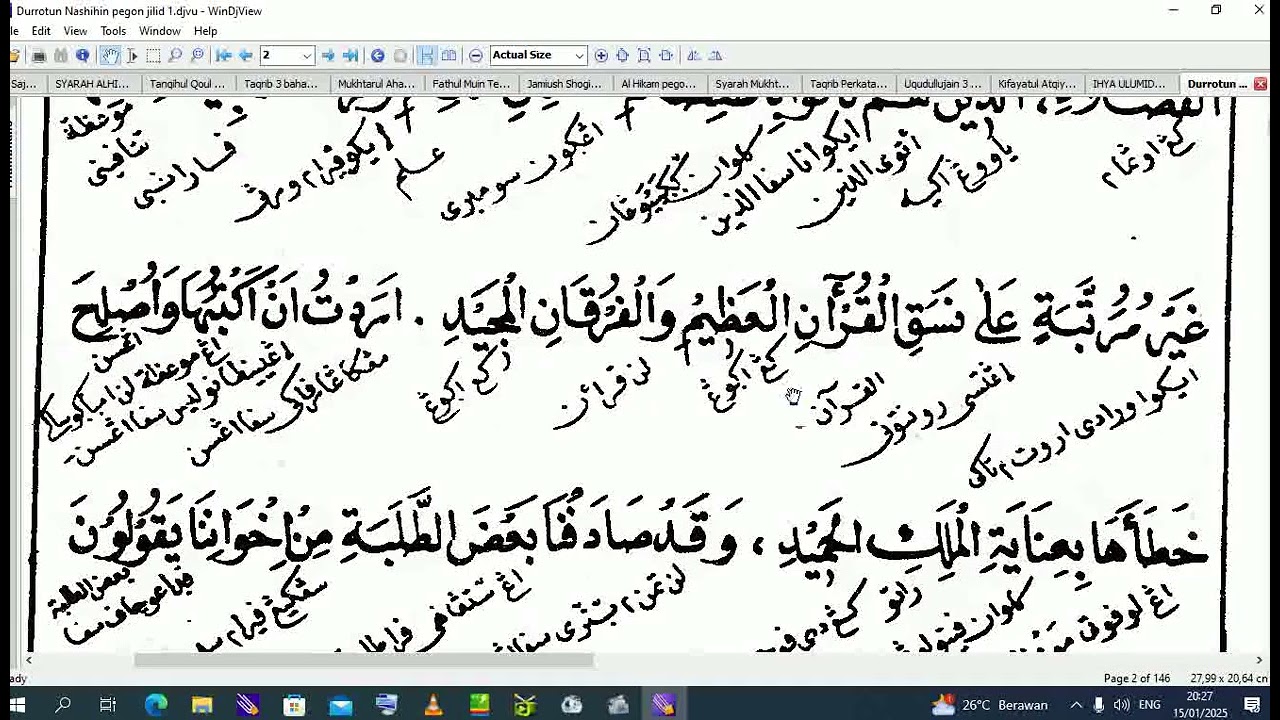Open Microsoft Store from taskbar
Image resolution: width=1280 pixels, height=720 pixels.
pyautogui.click(x=294, y=705)
